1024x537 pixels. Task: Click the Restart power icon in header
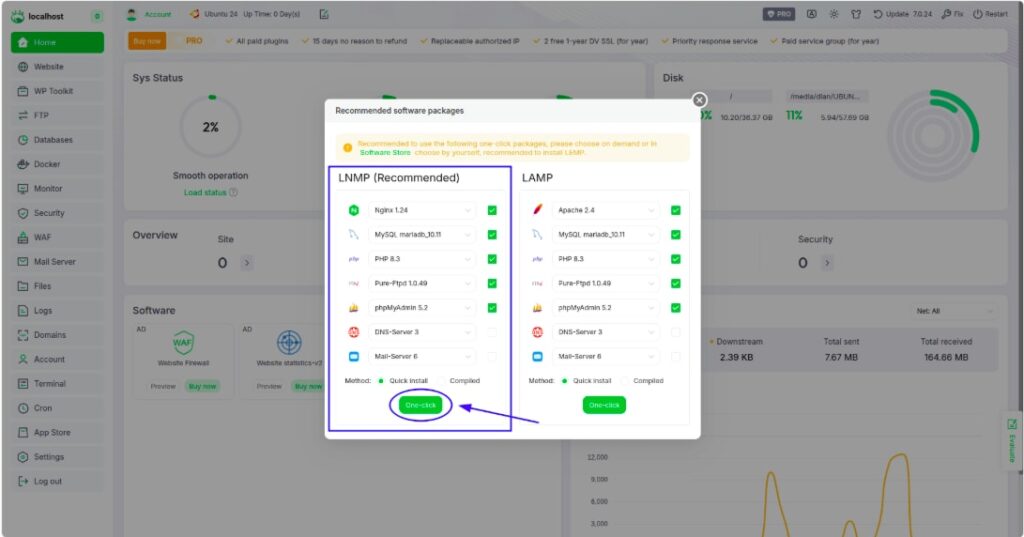(x=978, y=14)
